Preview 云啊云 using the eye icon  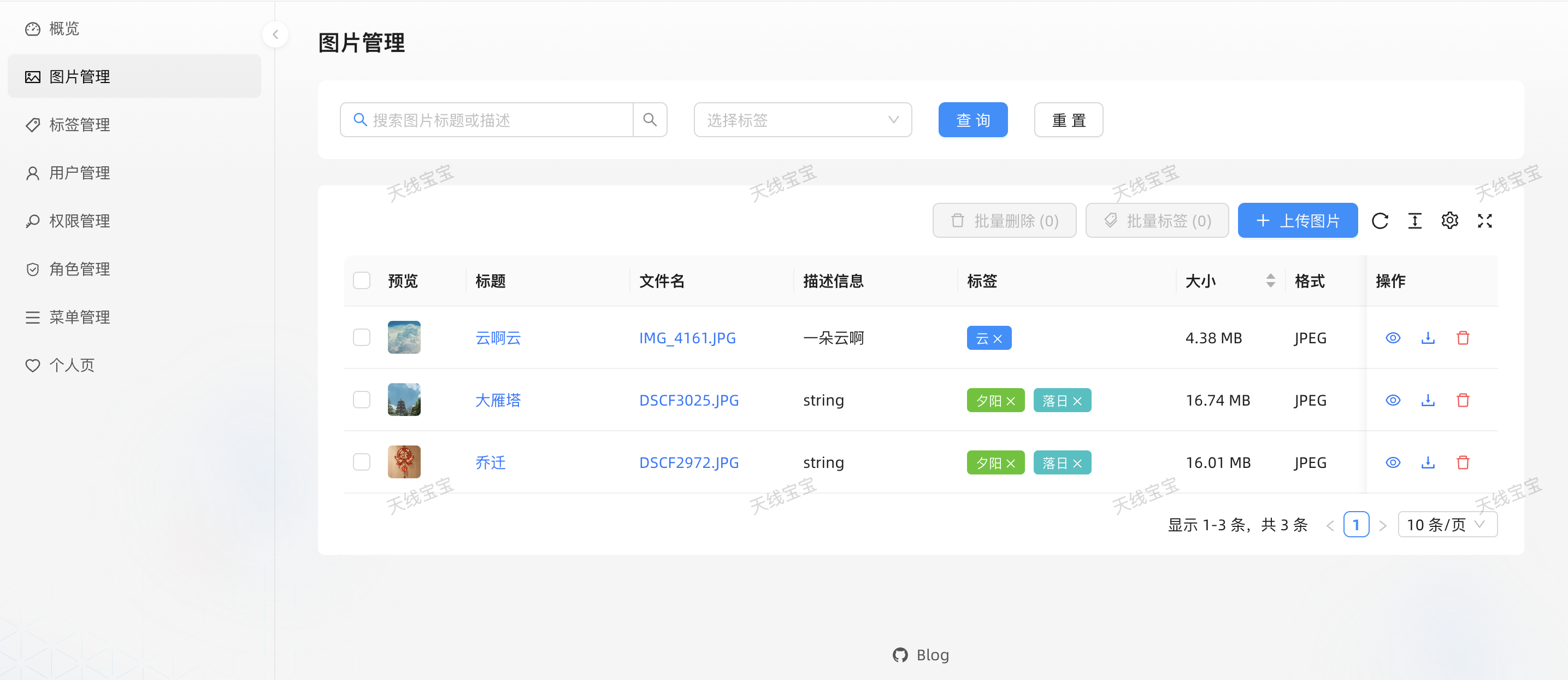click(x=1393, y=338)
